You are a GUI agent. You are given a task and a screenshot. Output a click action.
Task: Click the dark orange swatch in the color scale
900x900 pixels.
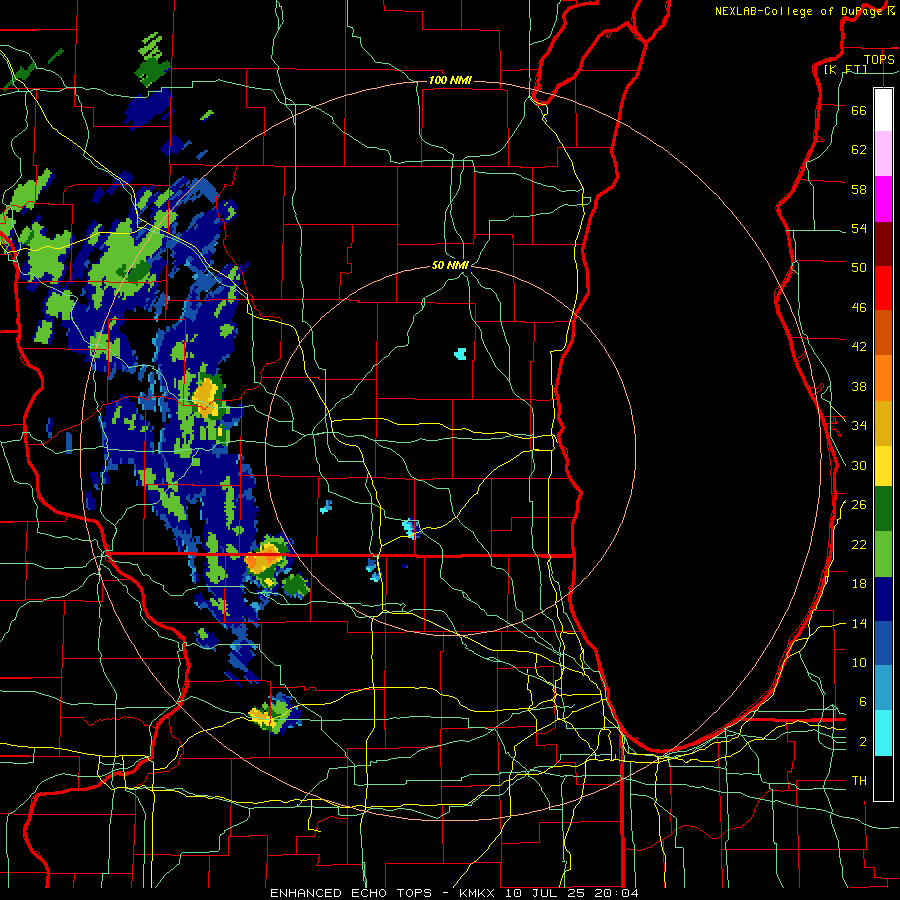coord(883,332)
